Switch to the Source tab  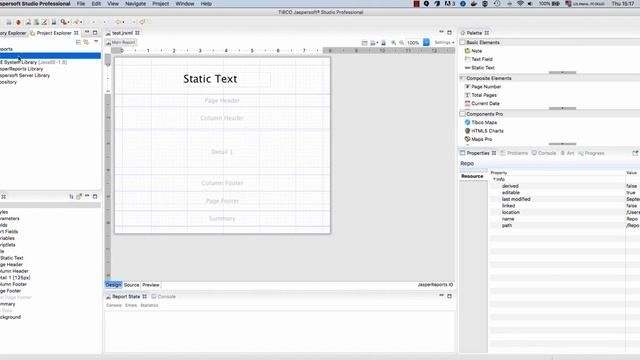131,285
